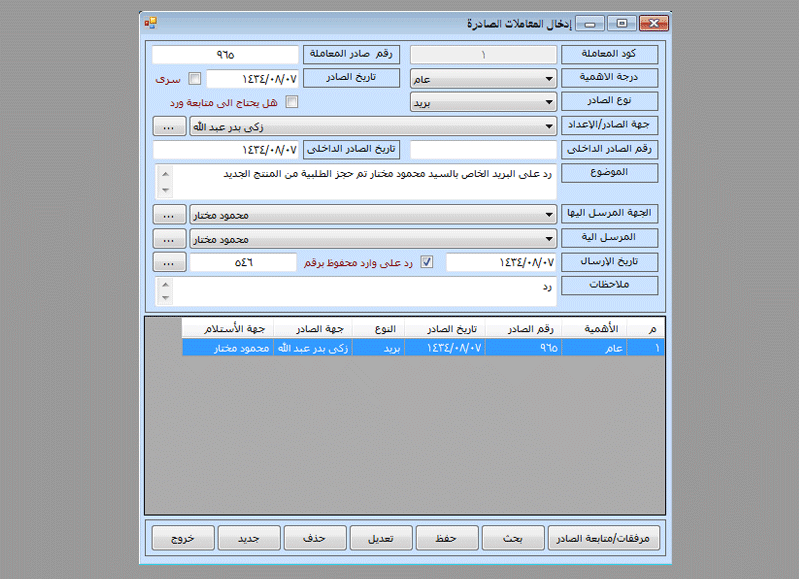Click the down arrow of the notes scrollbar

tap(165, 298)
